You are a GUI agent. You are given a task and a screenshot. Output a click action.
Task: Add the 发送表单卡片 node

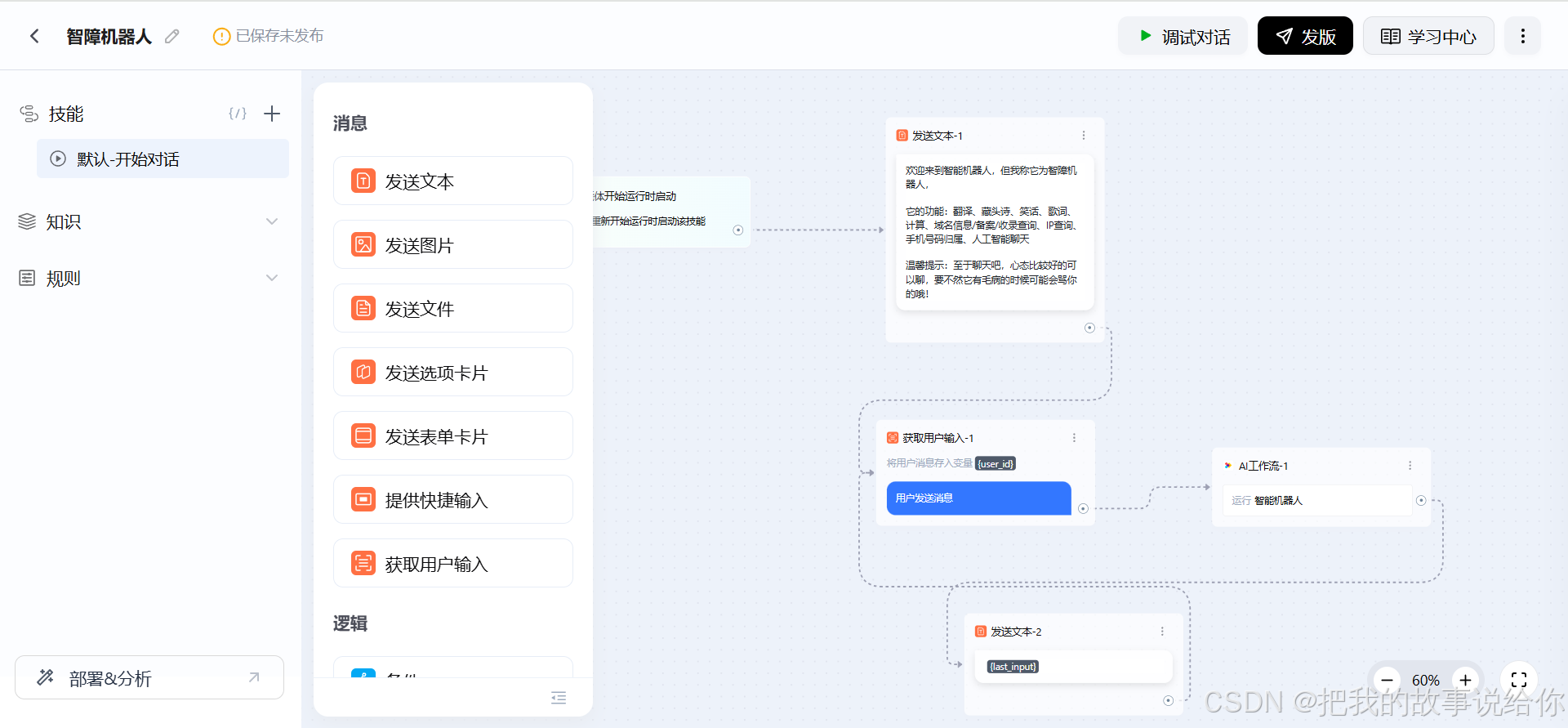[x=453, y=435]
